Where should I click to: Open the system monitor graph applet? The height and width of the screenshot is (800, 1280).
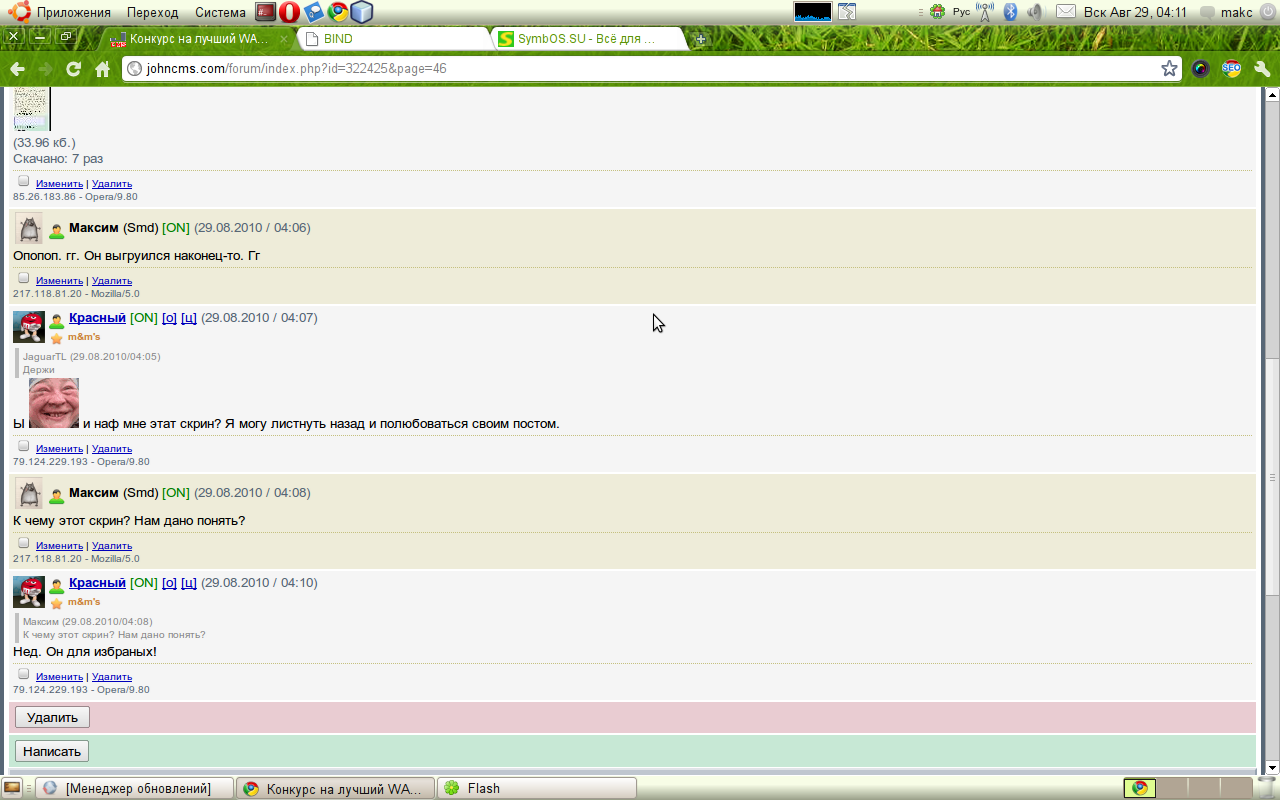coord(813,12)
